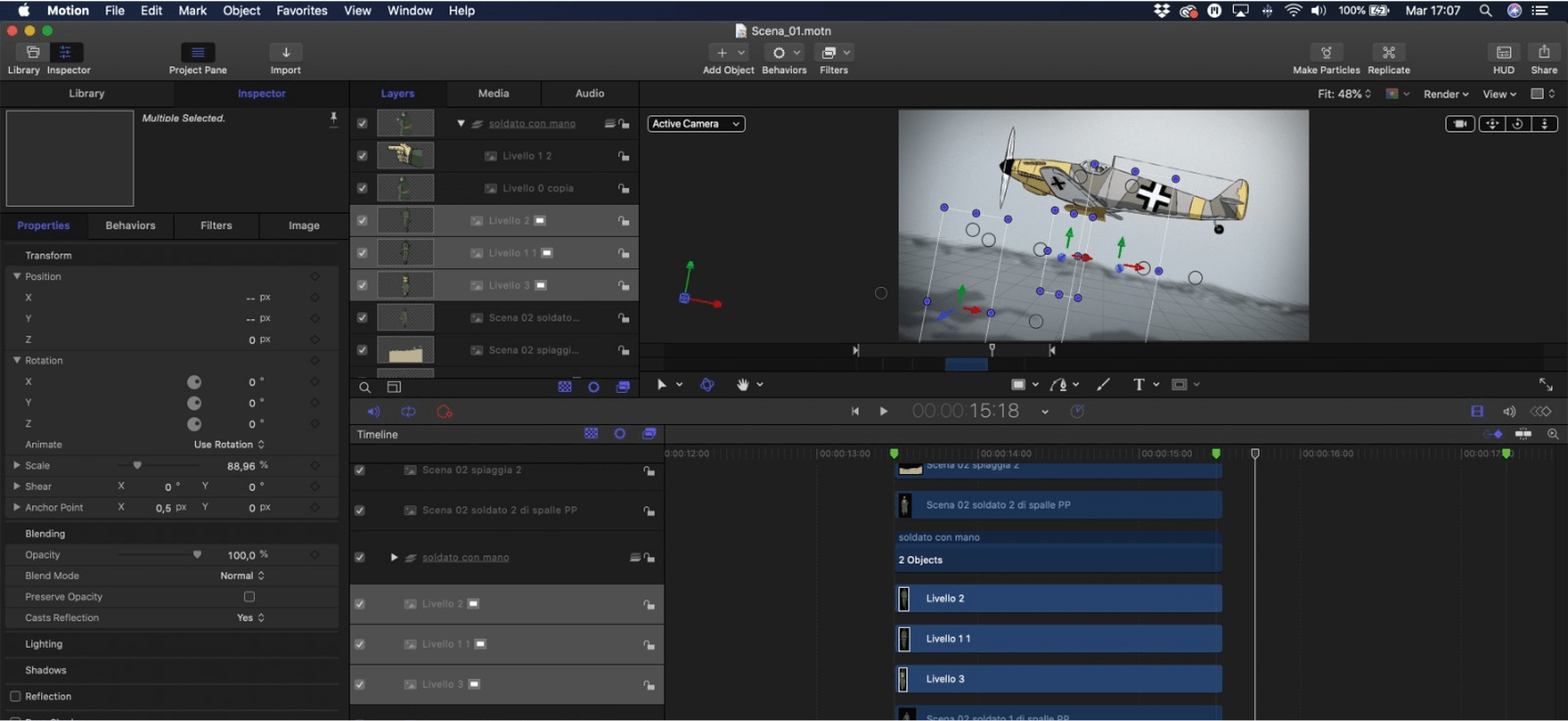
Task: Expand the Scale parameter
Action: click(16, 465)
